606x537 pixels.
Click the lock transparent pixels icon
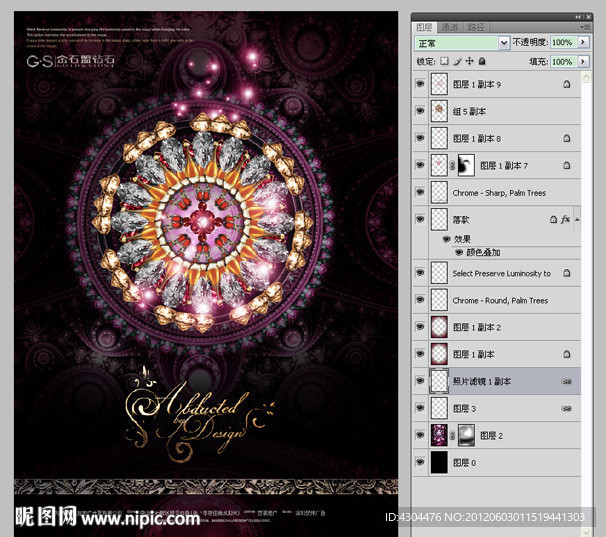445,62
